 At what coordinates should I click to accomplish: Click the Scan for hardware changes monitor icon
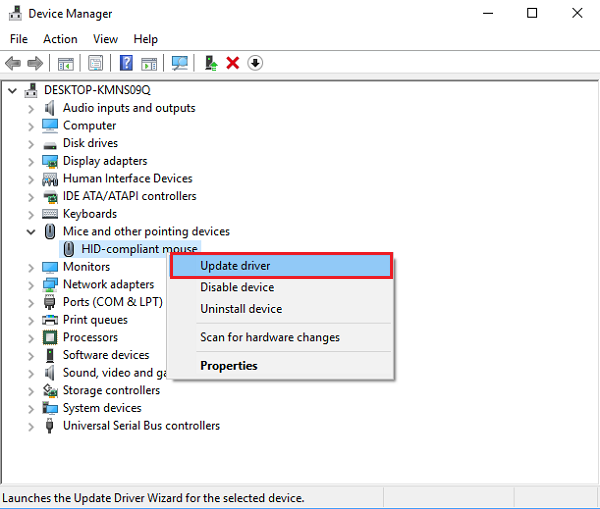[180, 63]
